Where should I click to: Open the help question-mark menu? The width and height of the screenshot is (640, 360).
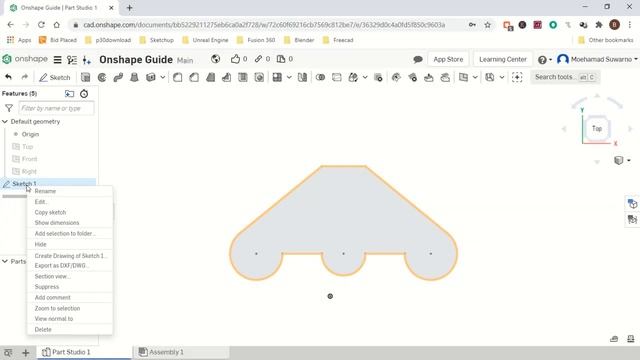(x=544, y=60)
